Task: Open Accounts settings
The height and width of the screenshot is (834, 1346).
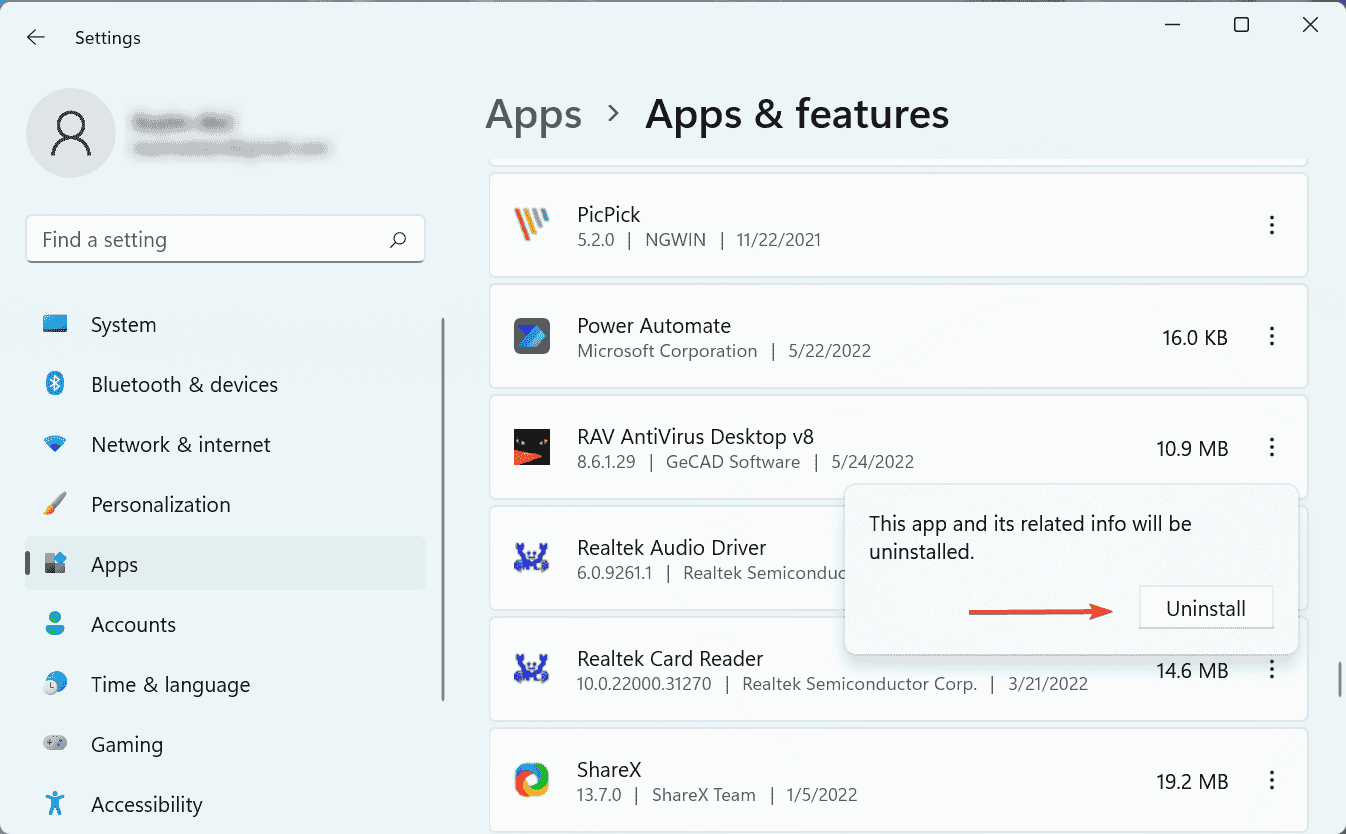Action: pos(225,625)
